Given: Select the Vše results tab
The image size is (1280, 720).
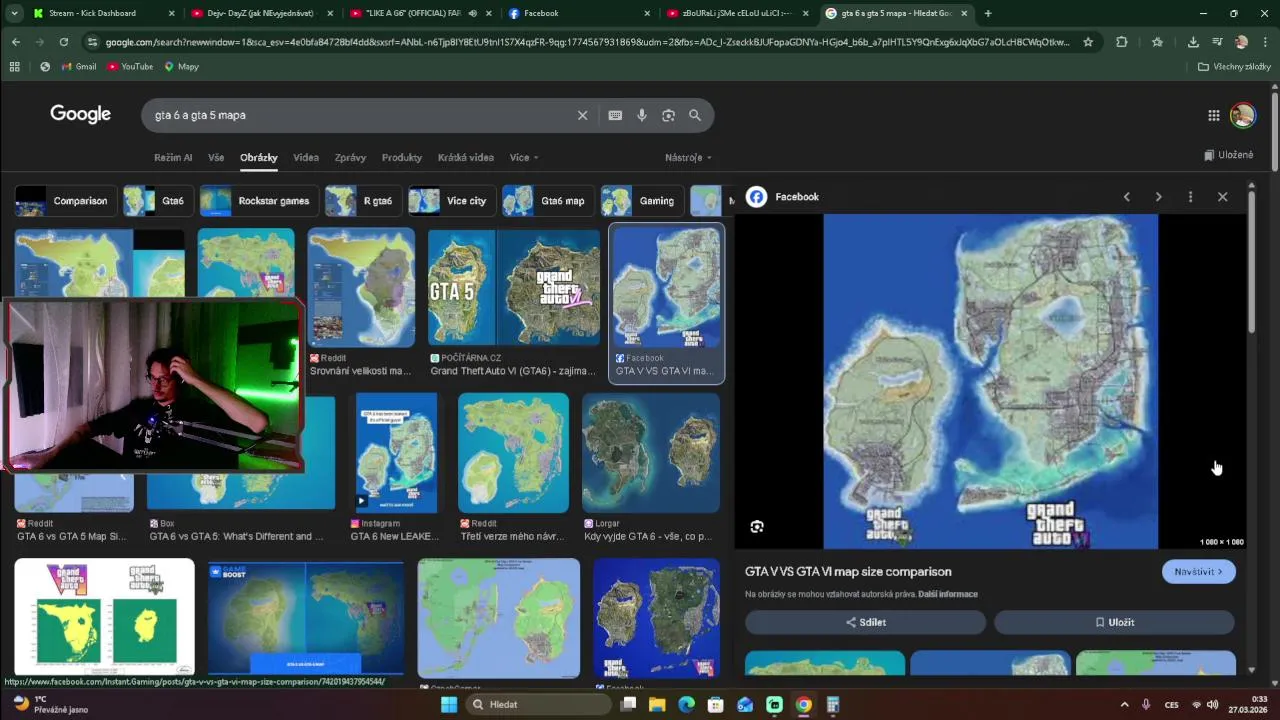Looking at the screenshot, I should [x=216, y=158].
